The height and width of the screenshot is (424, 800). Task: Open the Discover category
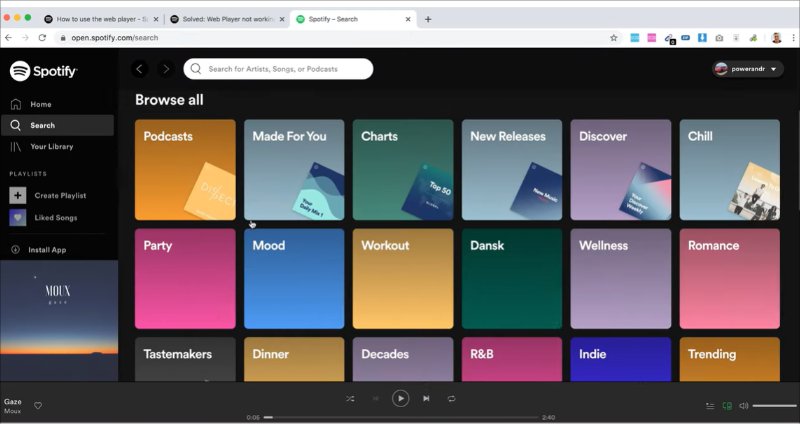[x=621, y=170]
